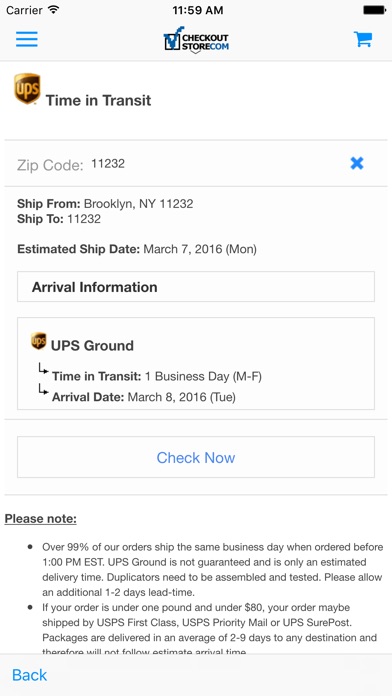
Task: Tap the 11:59 AM clock
Action: tap(198, 10)
